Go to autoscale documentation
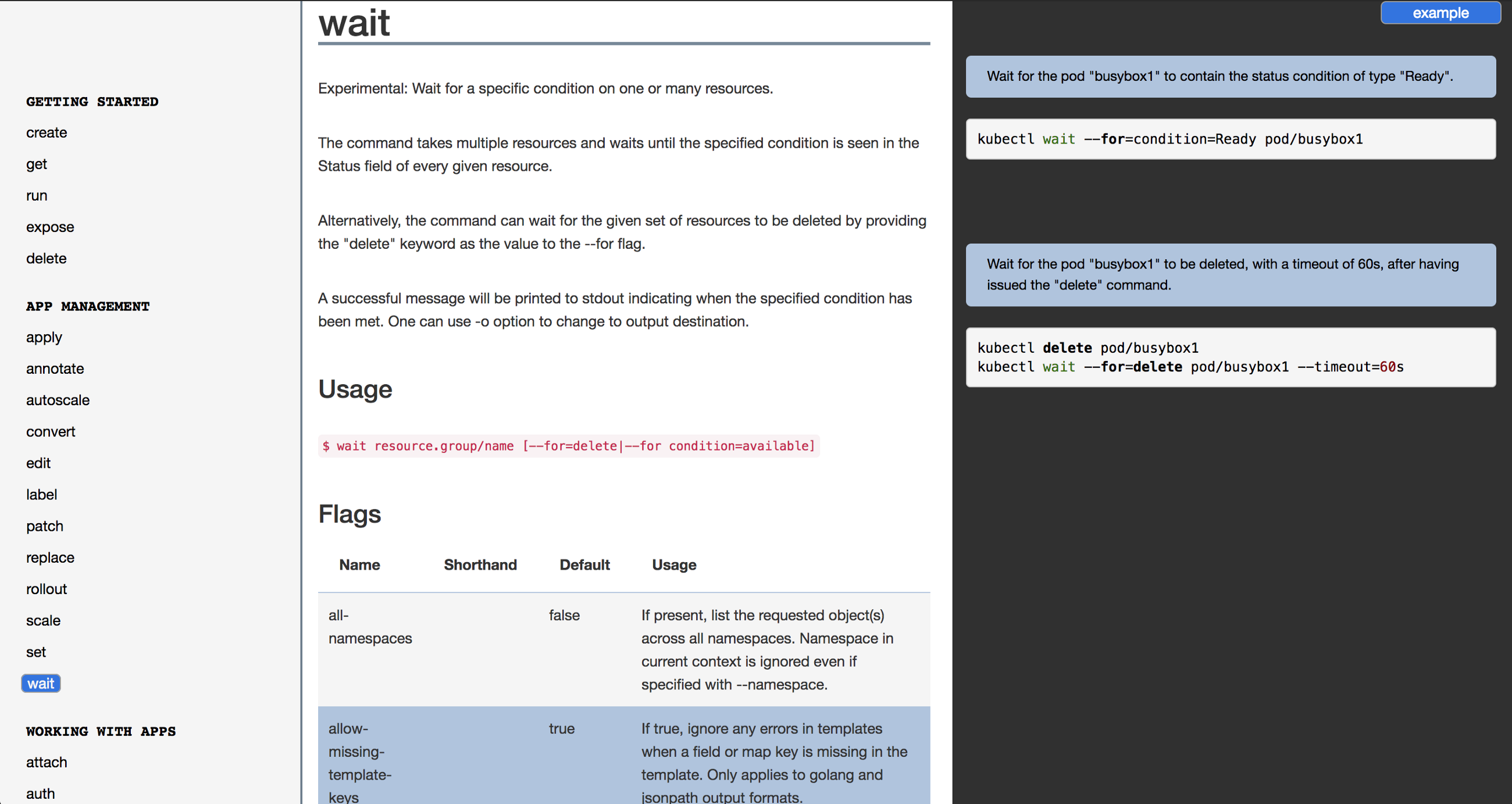 click(x=58, y=400)
